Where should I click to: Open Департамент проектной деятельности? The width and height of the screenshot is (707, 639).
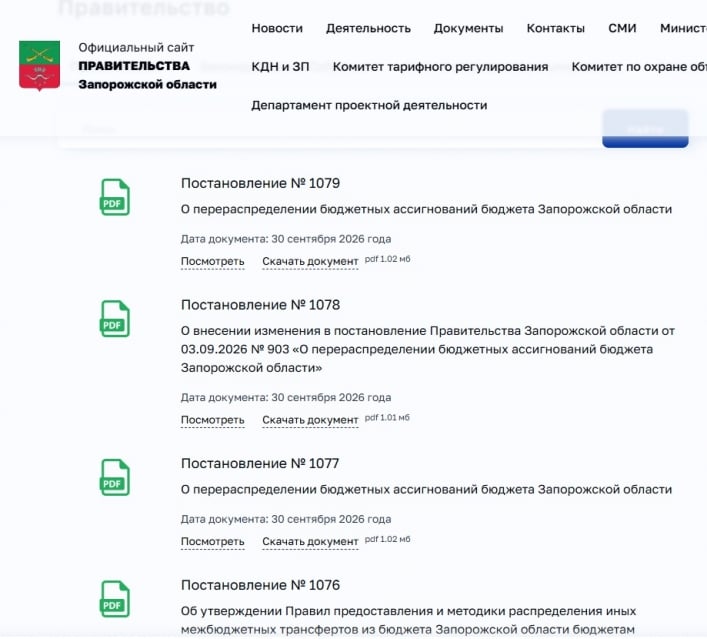click(x=369, y=105)
